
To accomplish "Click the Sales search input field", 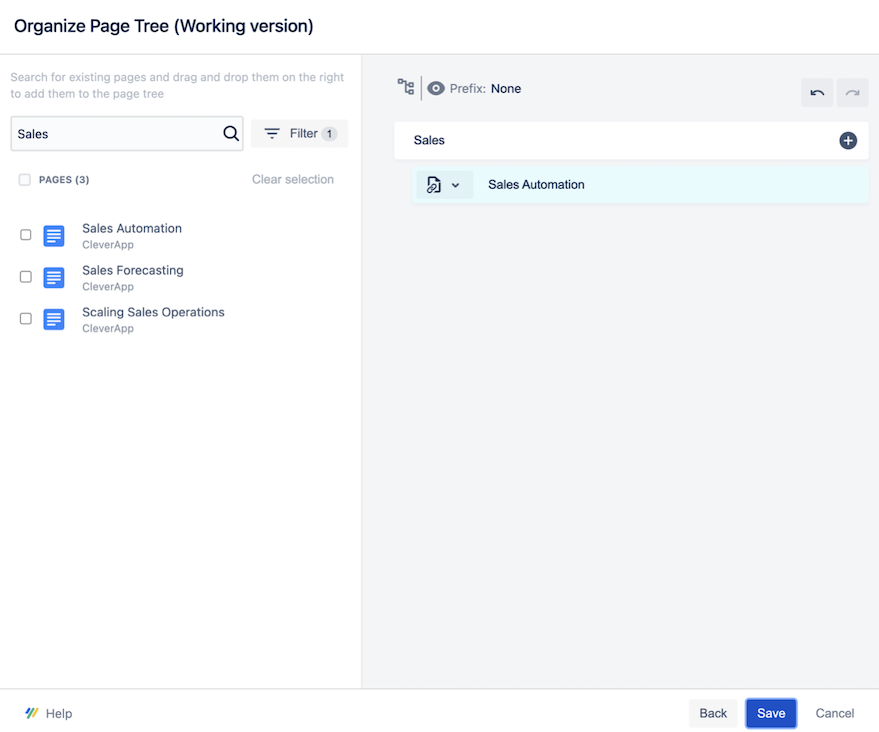I will 115,134.
